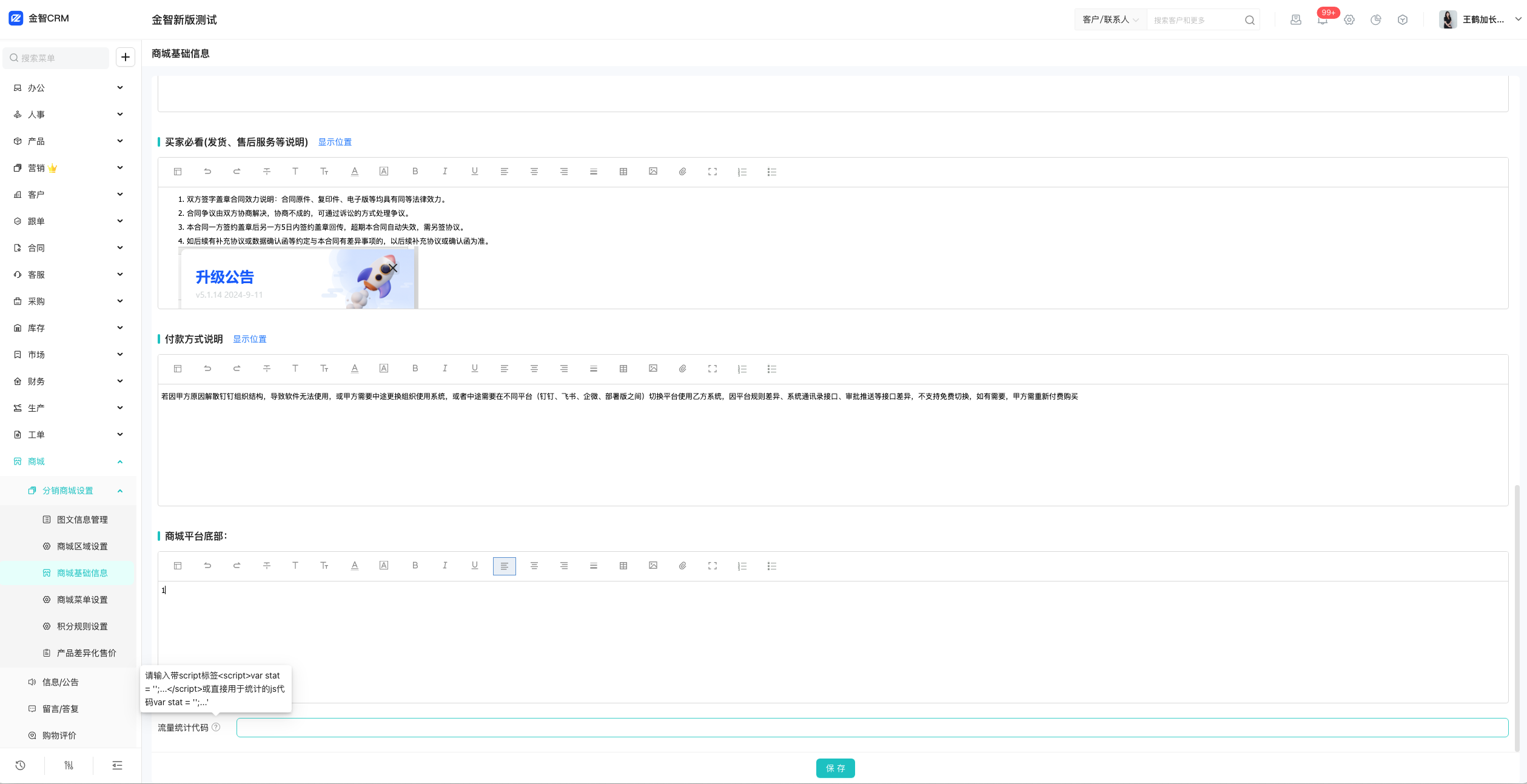This screenshot has height=784, width=1527.
Task: Add new menu with plus button
Action: click(126, 57)
